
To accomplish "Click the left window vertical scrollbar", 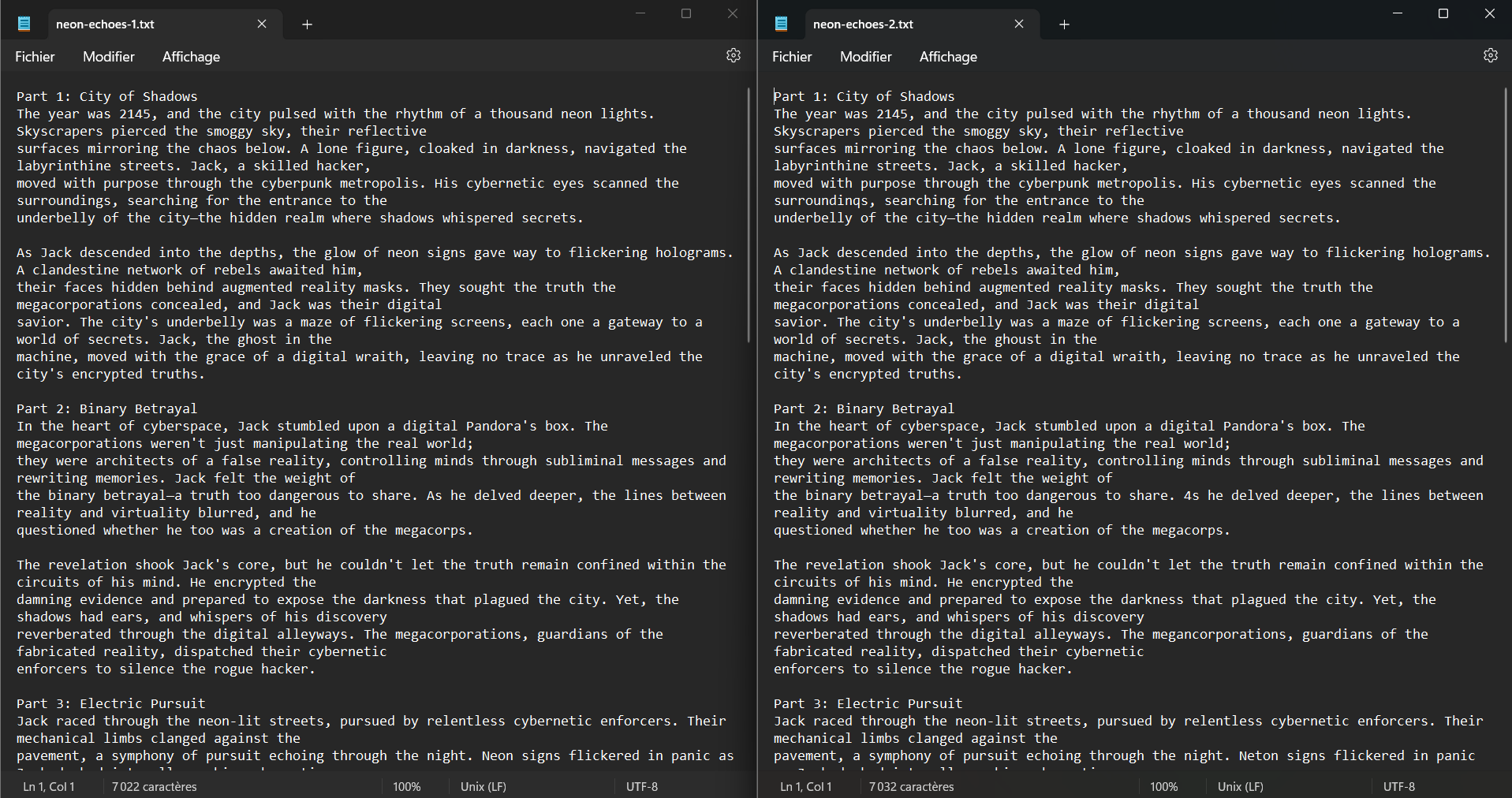I will [748, 214].
